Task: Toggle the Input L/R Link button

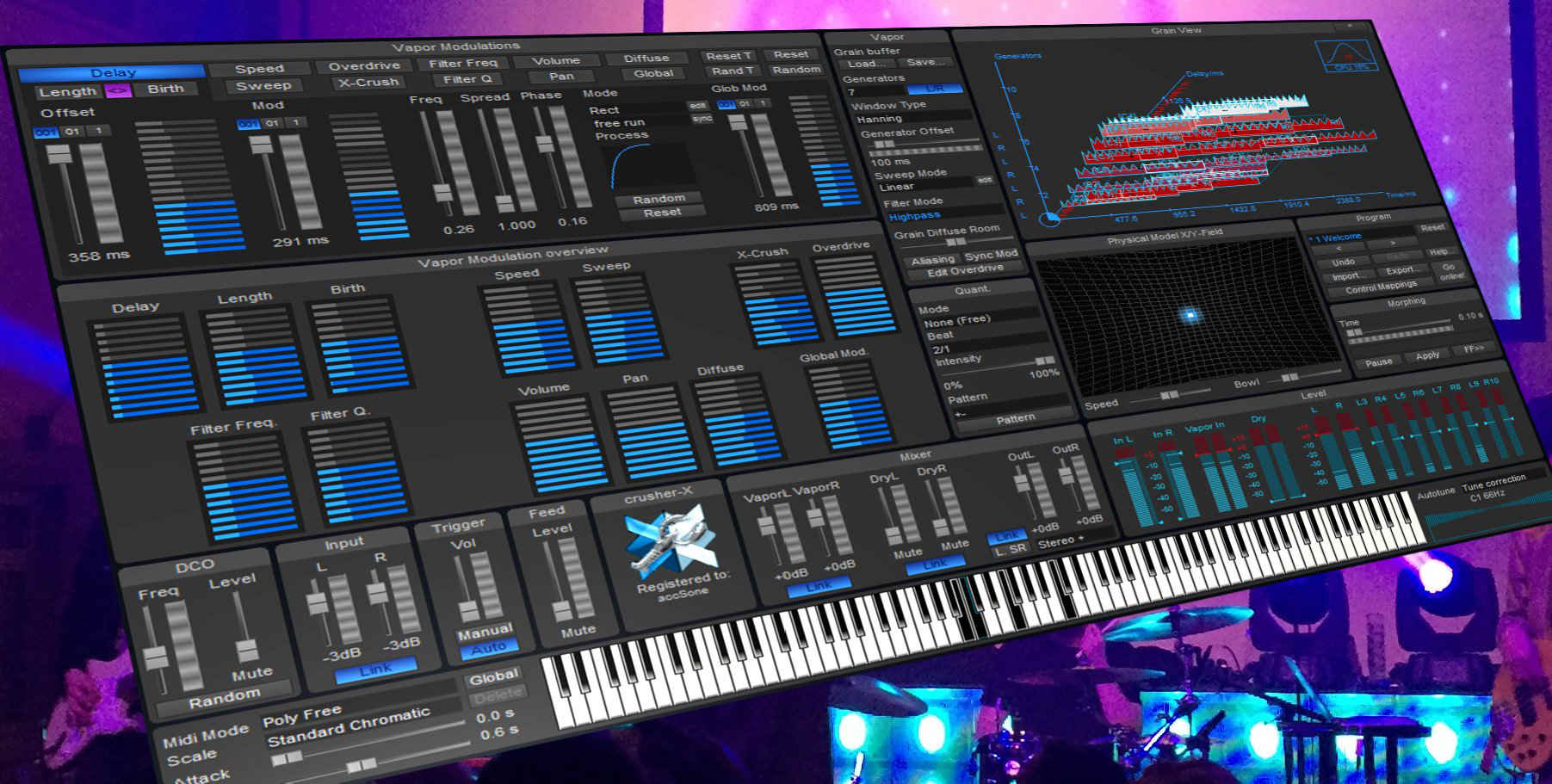Action: (375, 670)
